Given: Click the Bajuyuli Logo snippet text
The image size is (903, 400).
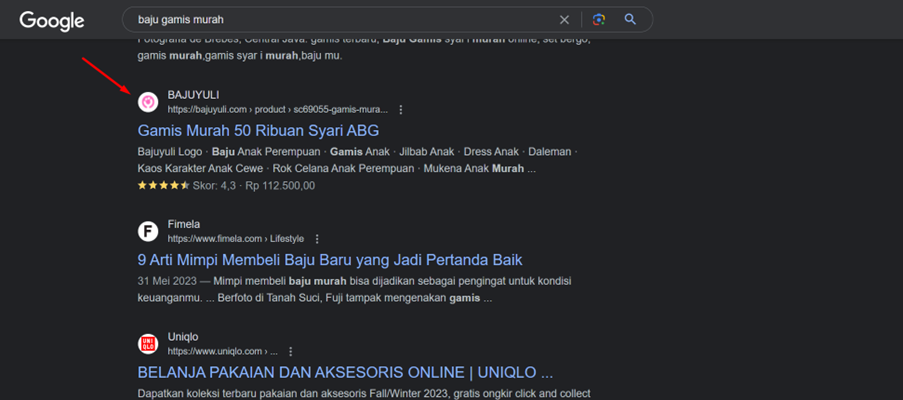Looking at the screenshot, I should 170,152.
